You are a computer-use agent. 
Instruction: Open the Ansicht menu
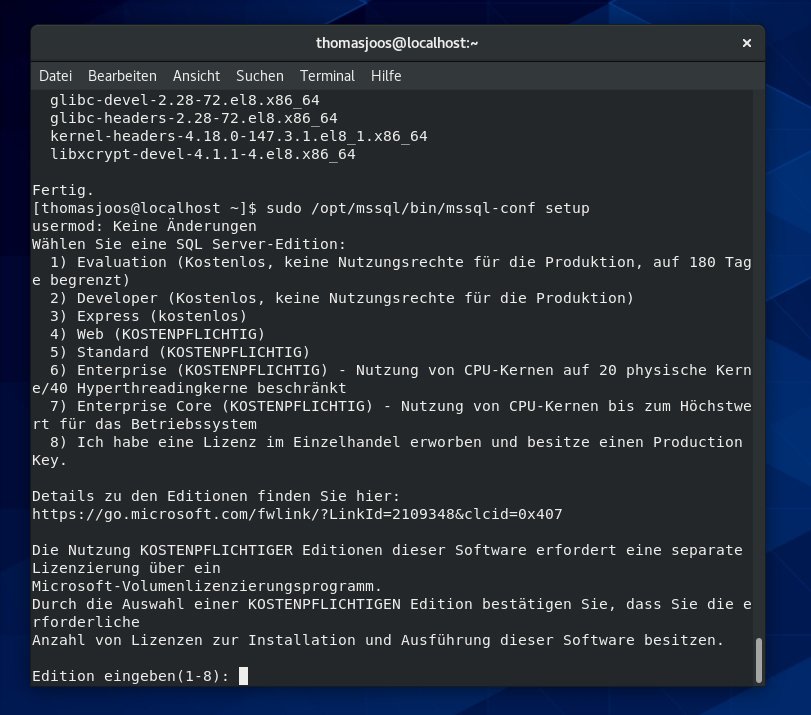click(196, 76)
